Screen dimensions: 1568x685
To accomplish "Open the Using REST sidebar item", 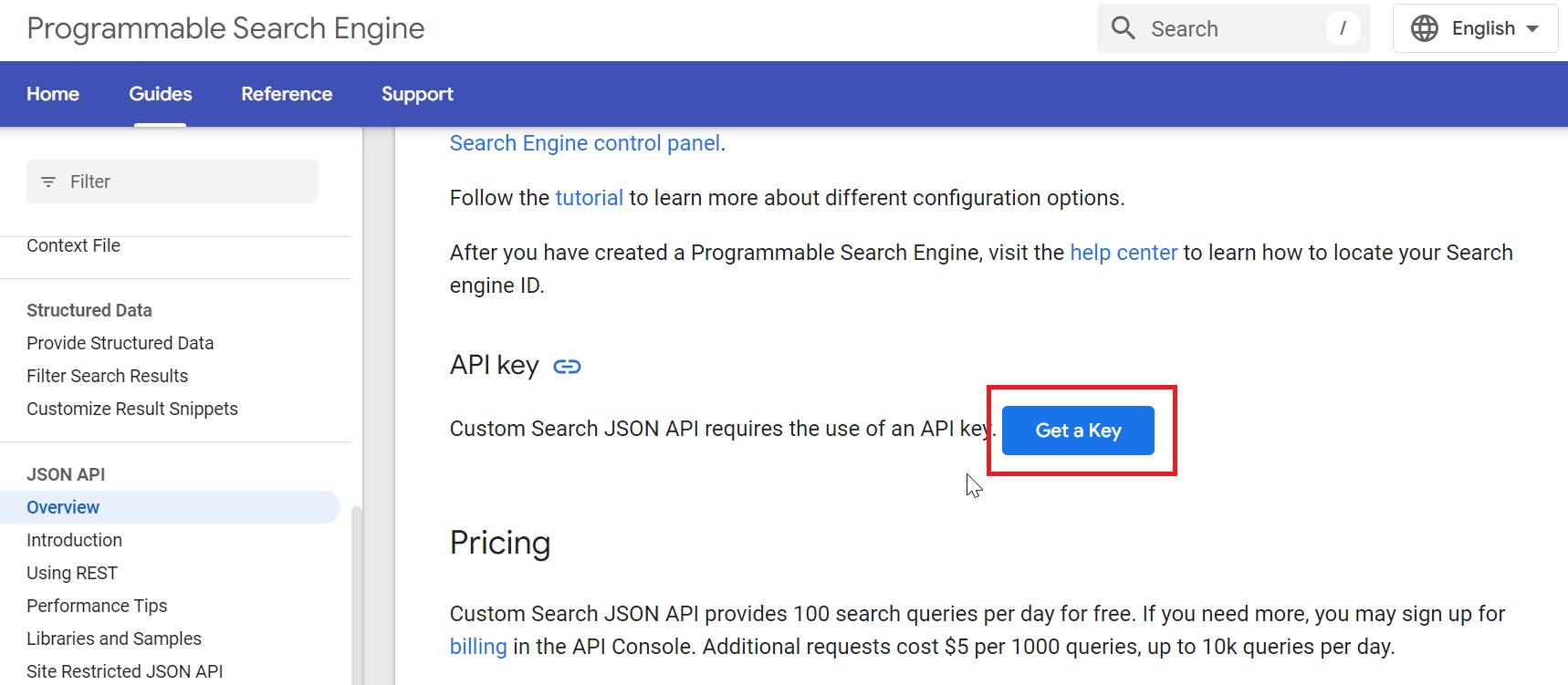I will click(x=72, y=573).
